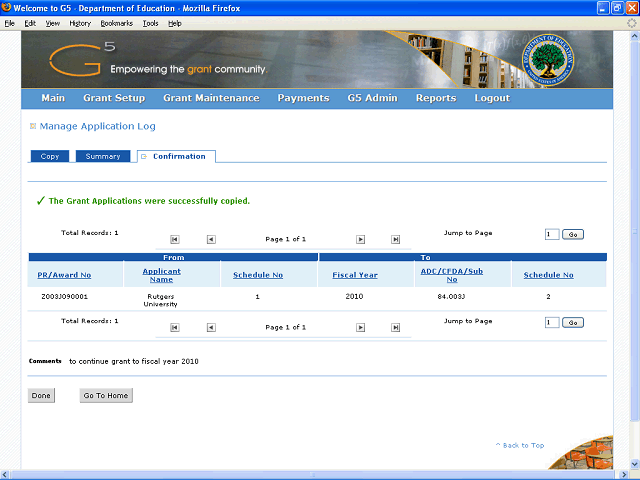640x480 pixels.
Task: Open the View menu
Action: pos(53,23)
